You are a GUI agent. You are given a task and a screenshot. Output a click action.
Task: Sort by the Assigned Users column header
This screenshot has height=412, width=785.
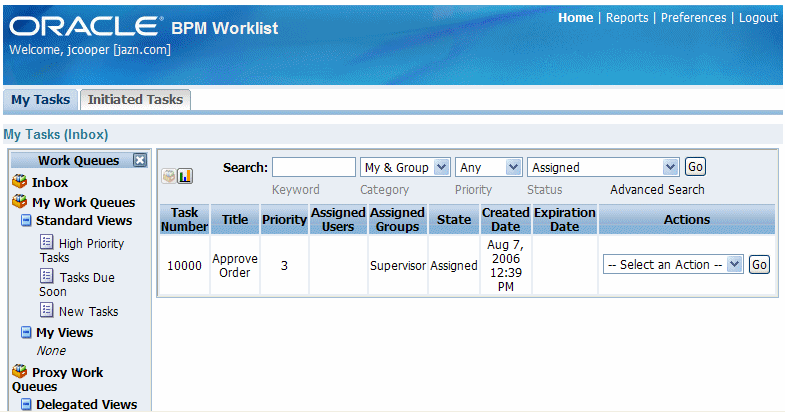338,219
